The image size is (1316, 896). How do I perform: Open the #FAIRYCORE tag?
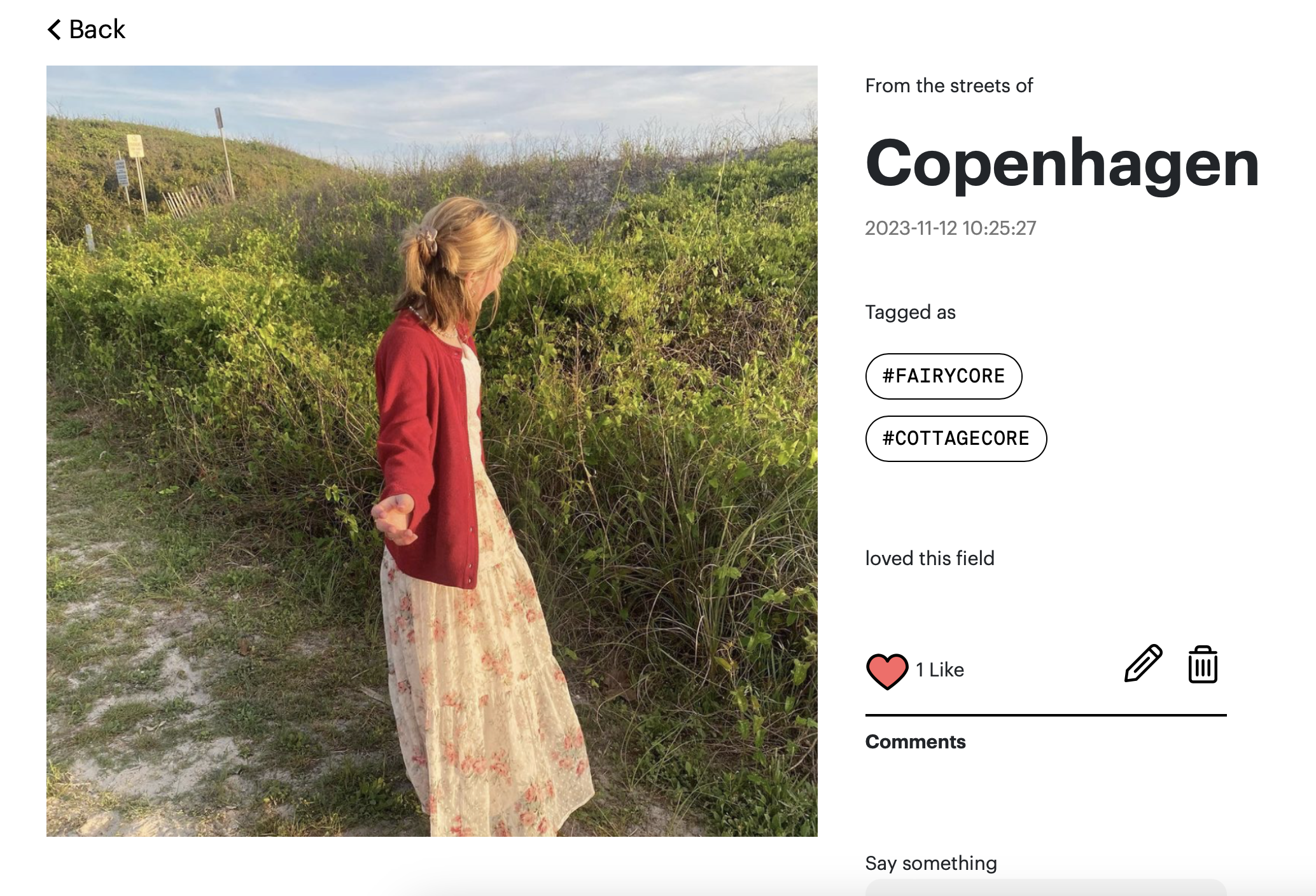pyautogui.click(x=943, y=376)
